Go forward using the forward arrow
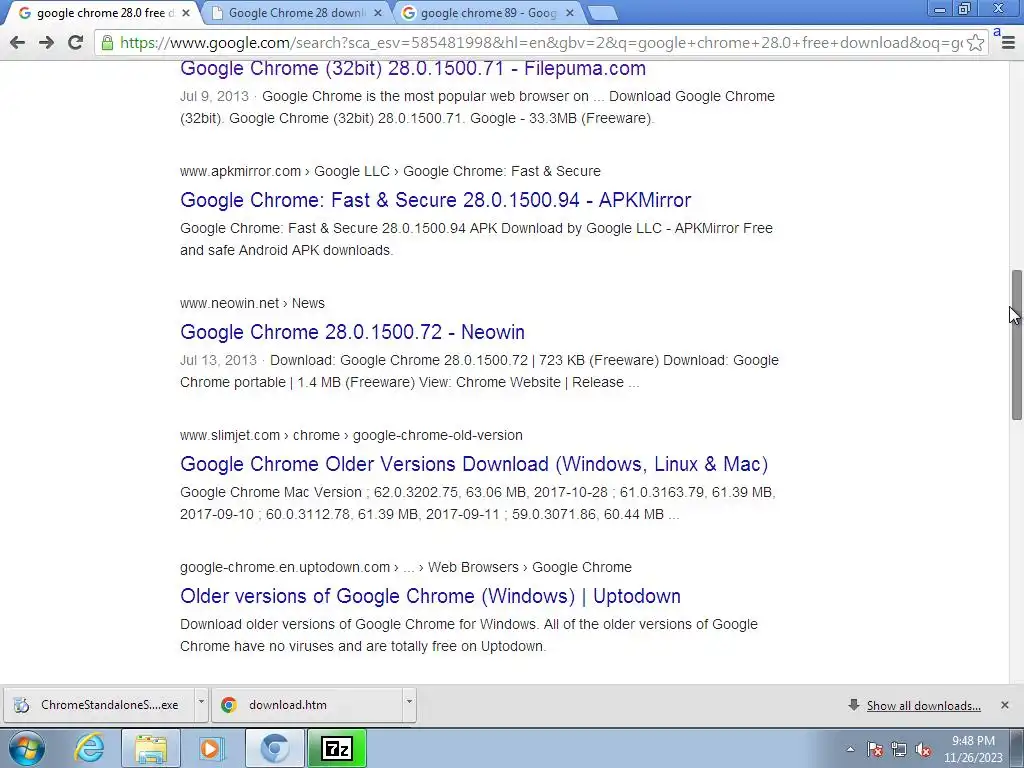The width and height of the screenshot is (1024, 768). pos(46,43)
